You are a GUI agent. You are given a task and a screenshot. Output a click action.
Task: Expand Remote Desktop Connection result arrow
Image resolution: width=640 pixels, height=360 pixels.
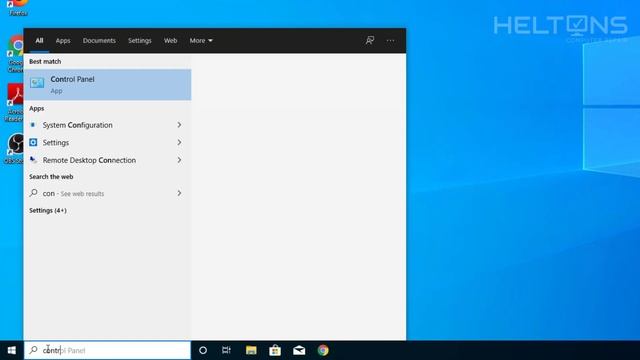[179, 160]
